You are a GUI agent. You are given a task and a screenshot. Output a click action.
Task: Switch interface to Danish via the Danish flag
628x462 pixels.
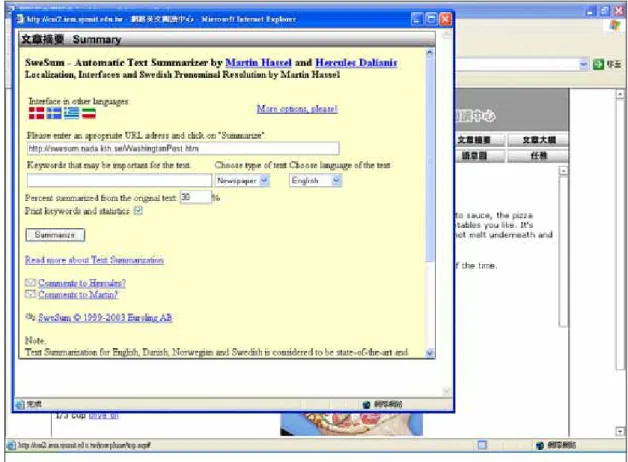point(36,113)
